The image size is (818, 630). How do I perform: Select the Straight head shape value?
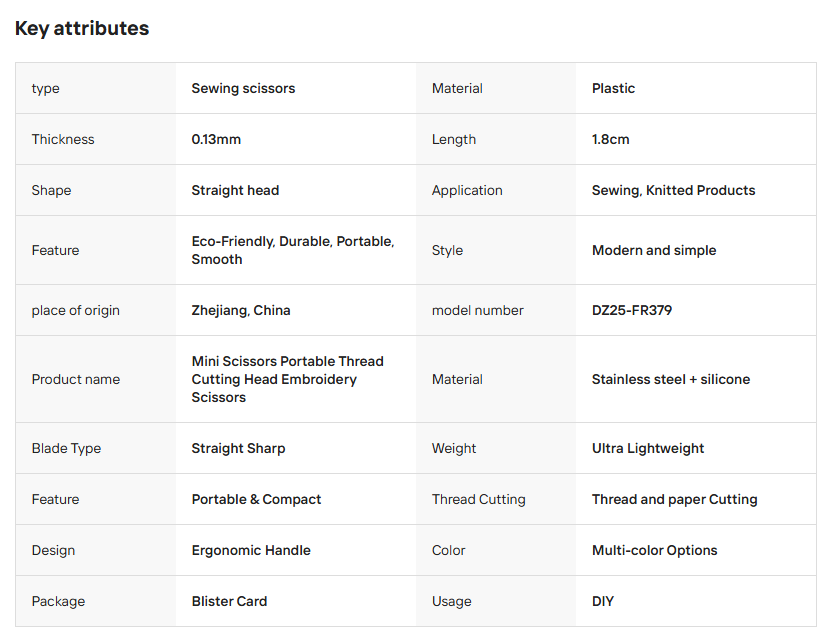click(235, 190)
